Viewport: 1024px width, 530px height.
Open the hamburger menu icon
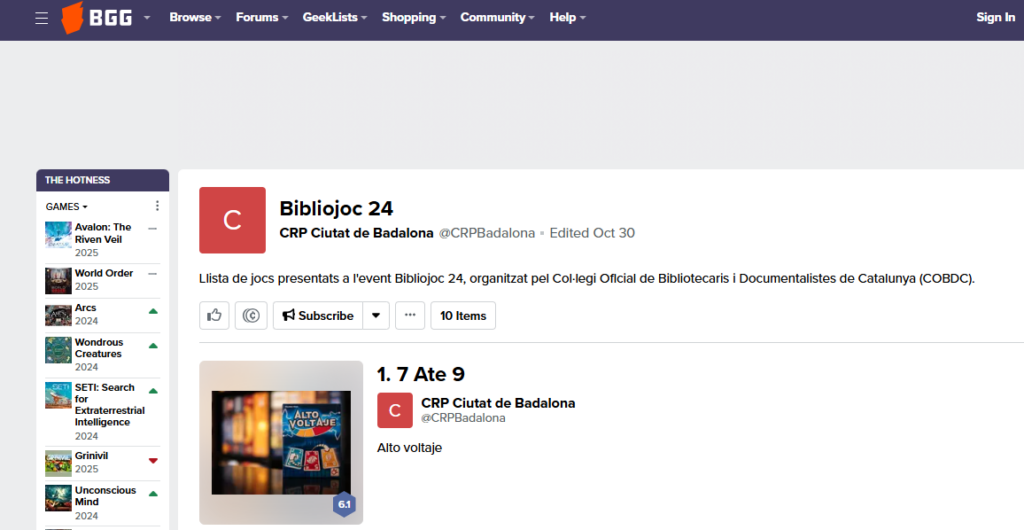click(x=41, y=18)
